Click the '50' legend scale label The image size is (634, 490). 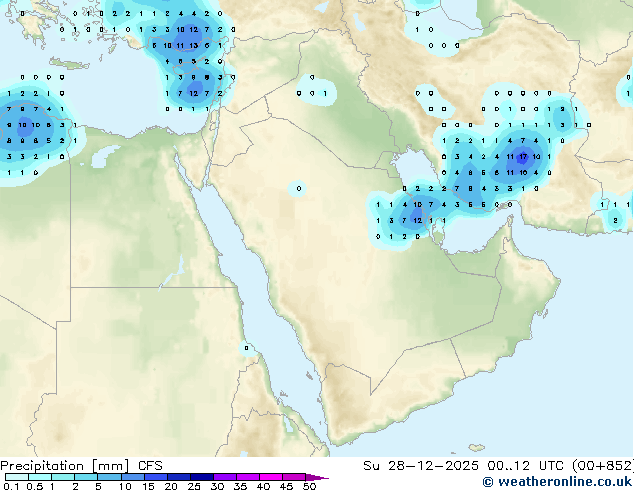click(311, 486)
